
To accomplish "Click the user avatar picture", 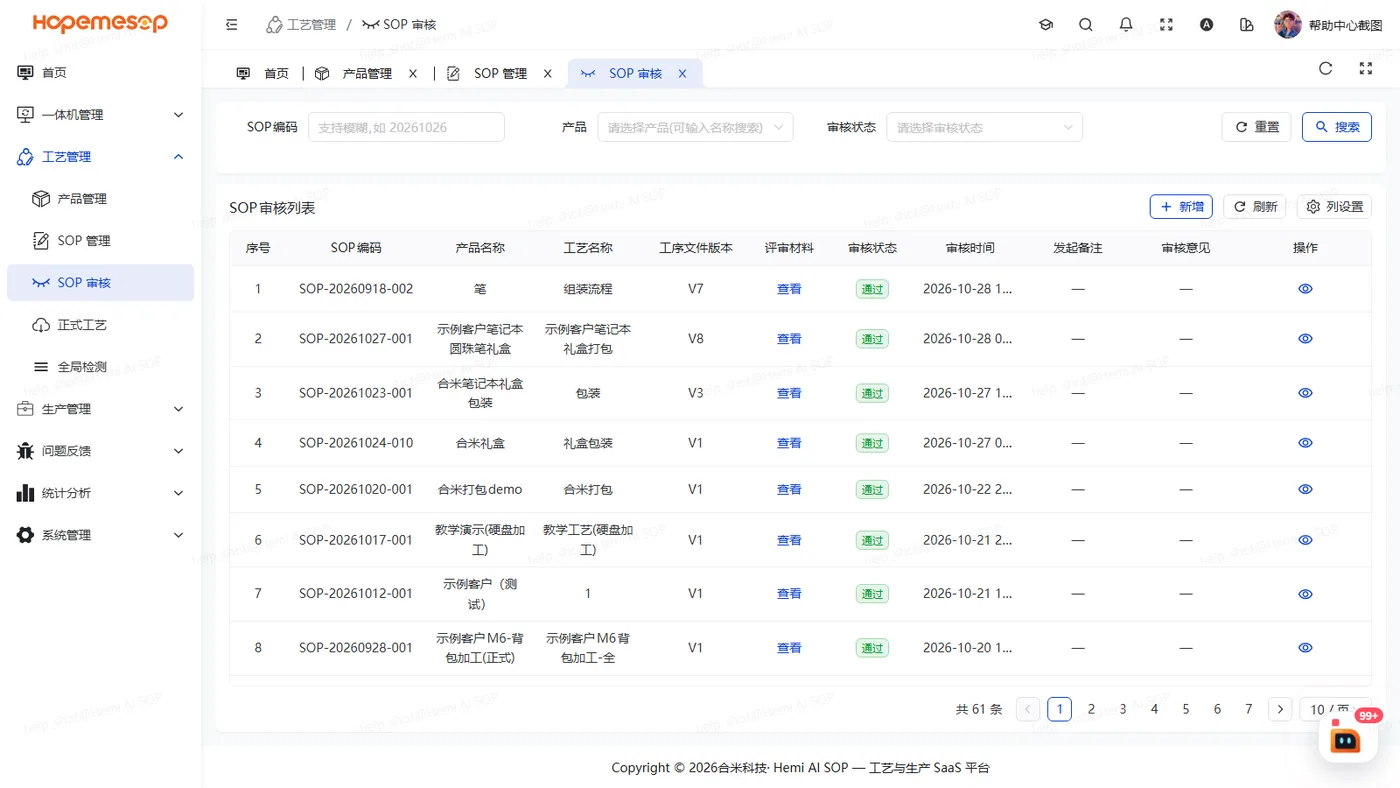I will [1288, 25].
